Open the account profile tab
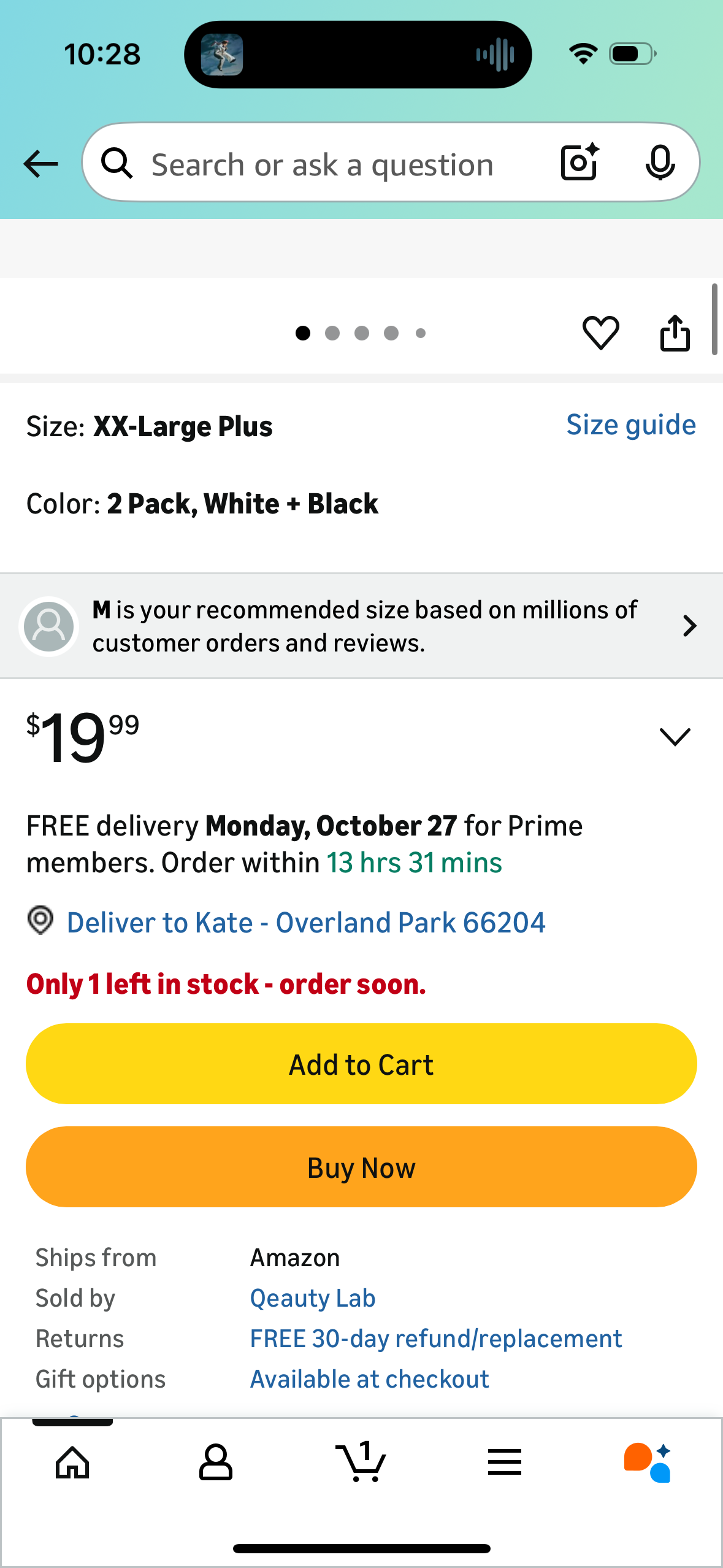Viewport: 723px width, 1568px height. click(216, 1462)
